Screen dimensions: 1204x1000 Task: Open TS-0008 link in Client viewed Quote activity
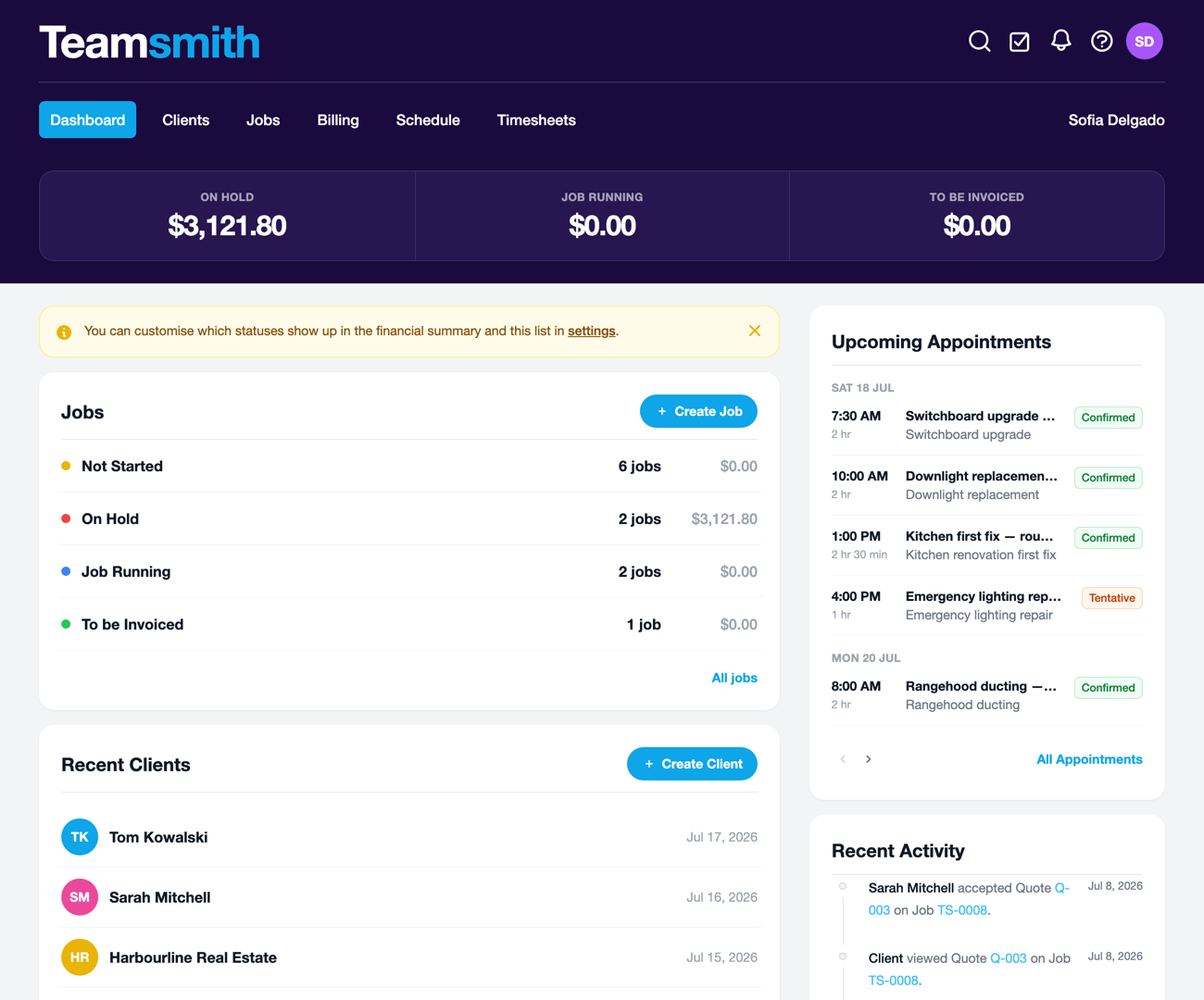tap(894, 981)
